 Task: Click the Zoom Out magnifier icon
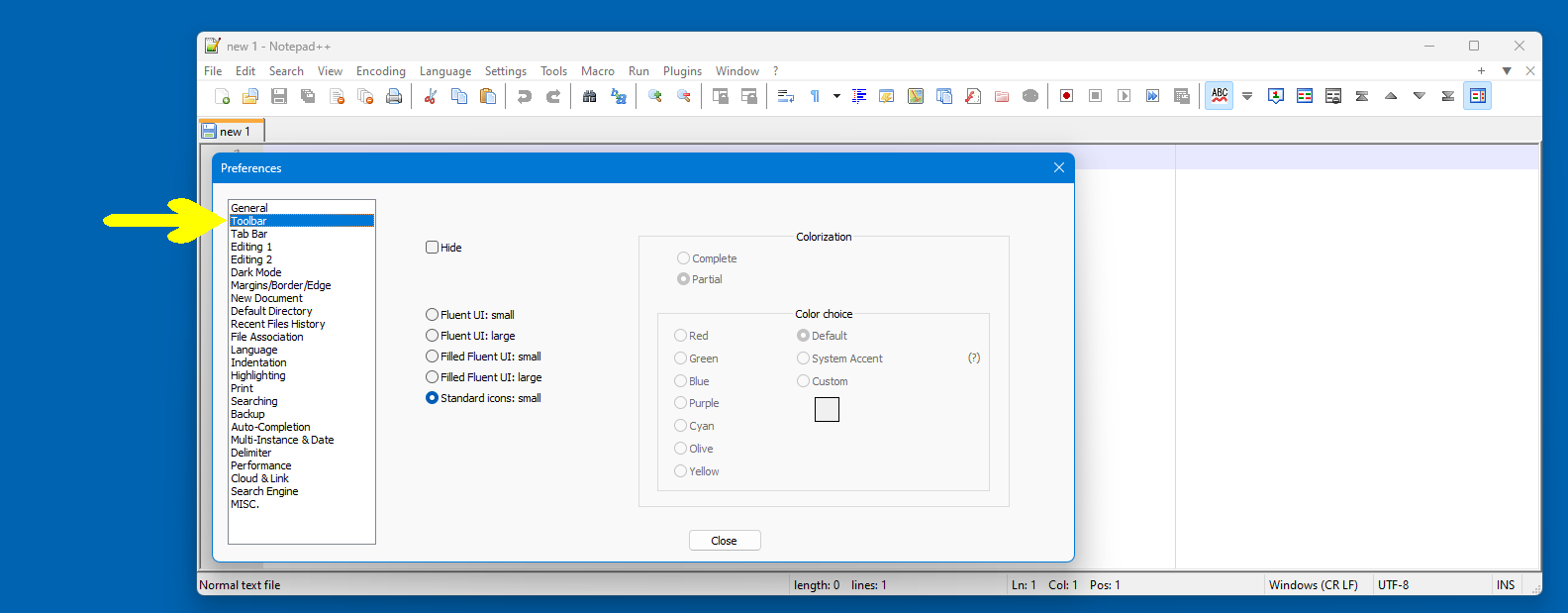(x=684, y=96)
